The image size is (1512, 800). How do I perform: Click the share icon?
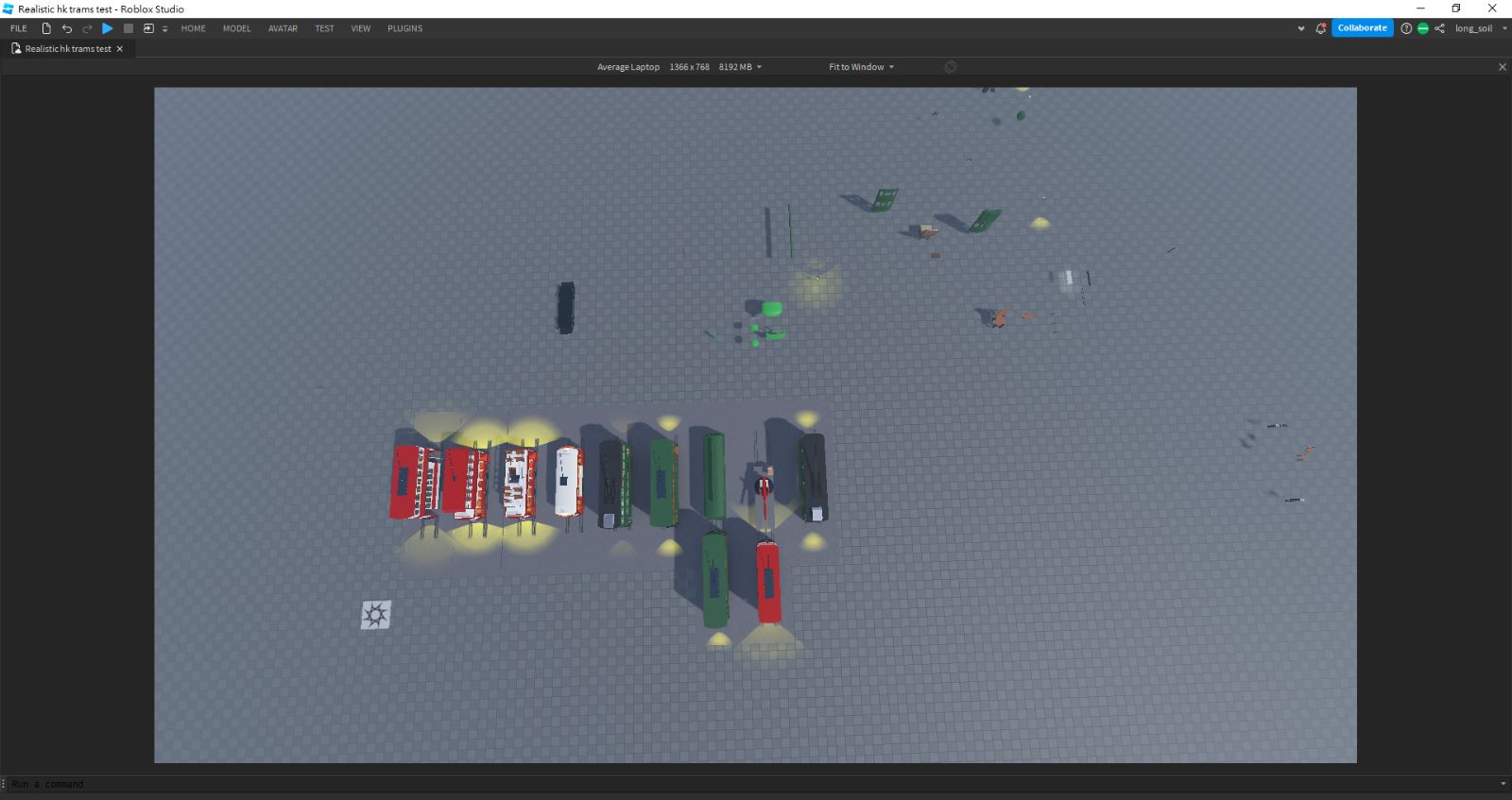1439,28
